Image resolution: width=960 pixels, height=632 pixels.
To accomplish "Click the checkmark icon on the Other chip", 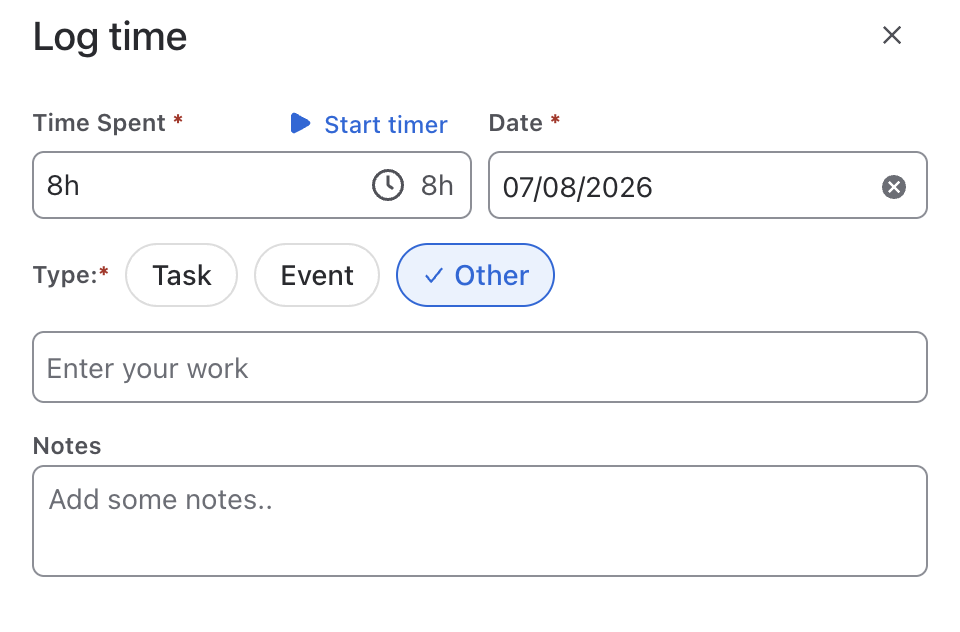I will [x=433, y=276].
